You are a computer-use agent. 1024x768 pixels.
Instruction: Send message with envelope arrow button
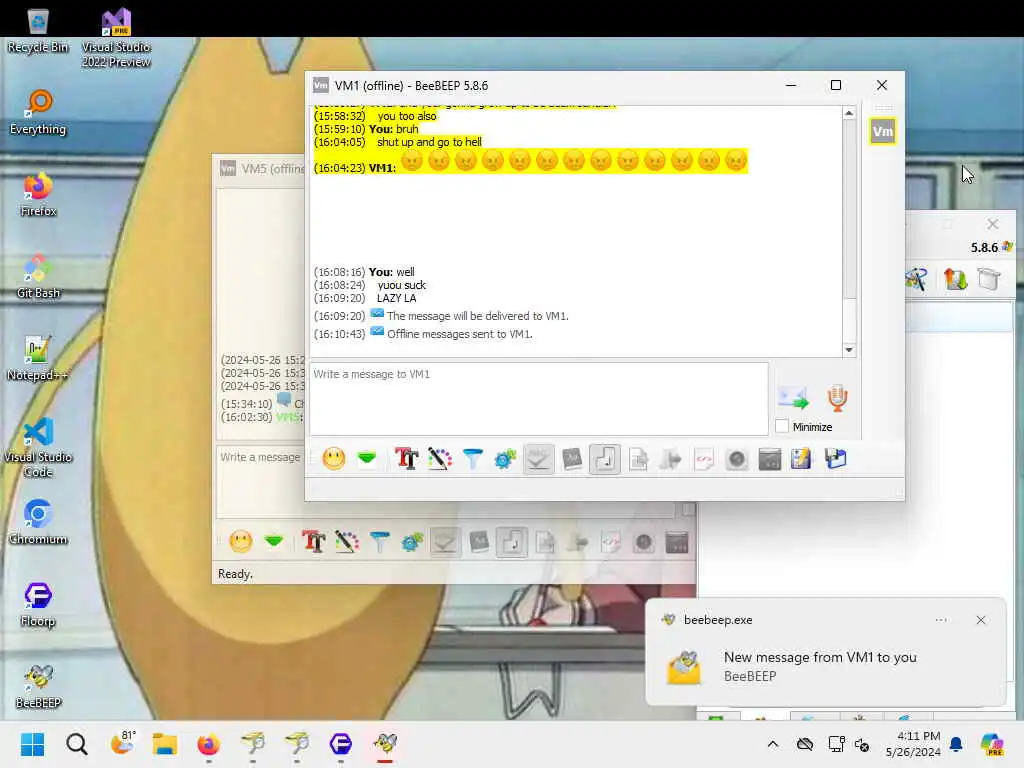(793, 398)
